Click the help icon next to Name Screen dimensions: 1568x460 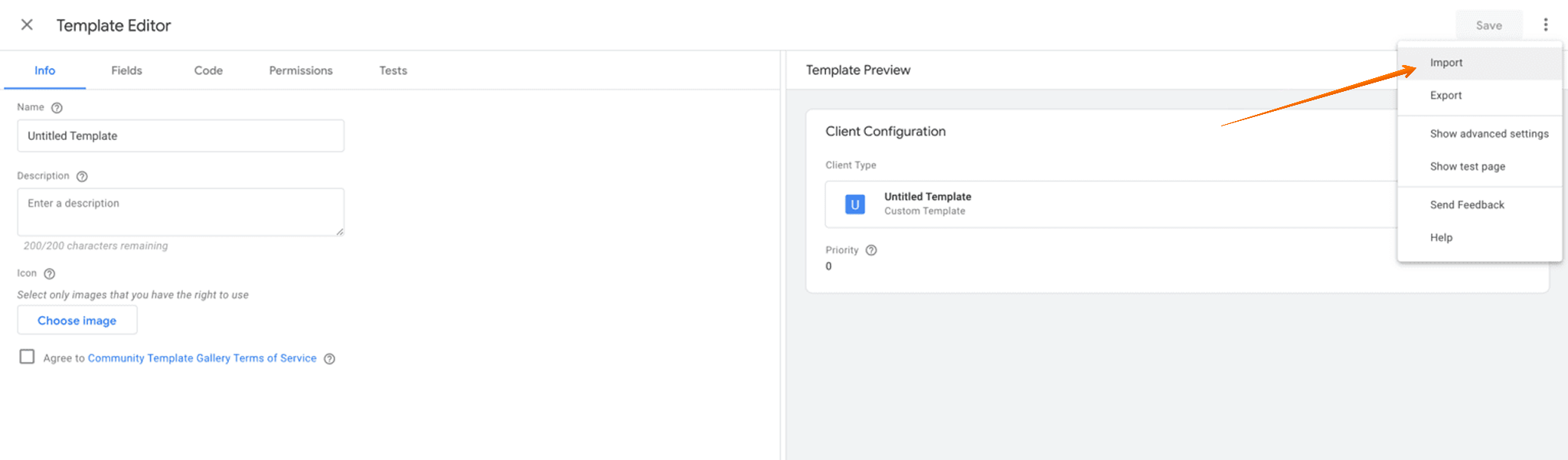click(x=57, y=108)
